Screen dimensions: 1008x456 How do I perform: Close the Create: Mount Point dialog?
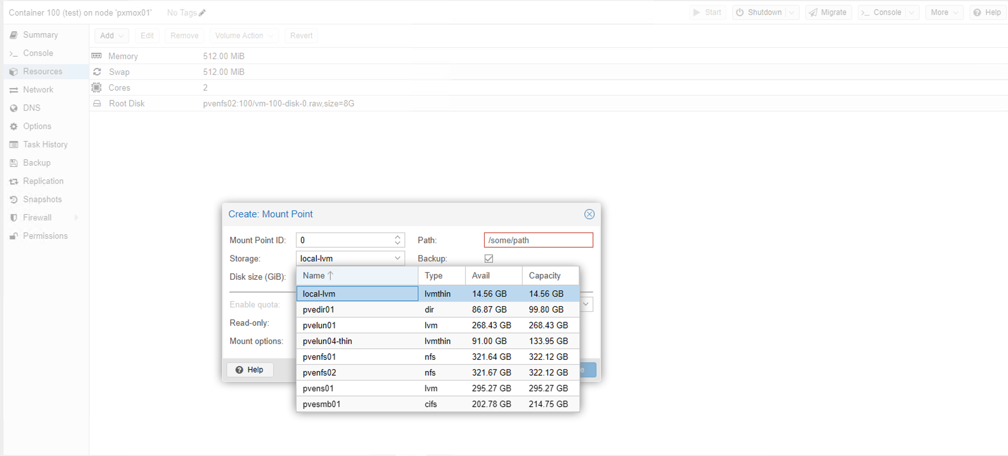coord(589,214)
